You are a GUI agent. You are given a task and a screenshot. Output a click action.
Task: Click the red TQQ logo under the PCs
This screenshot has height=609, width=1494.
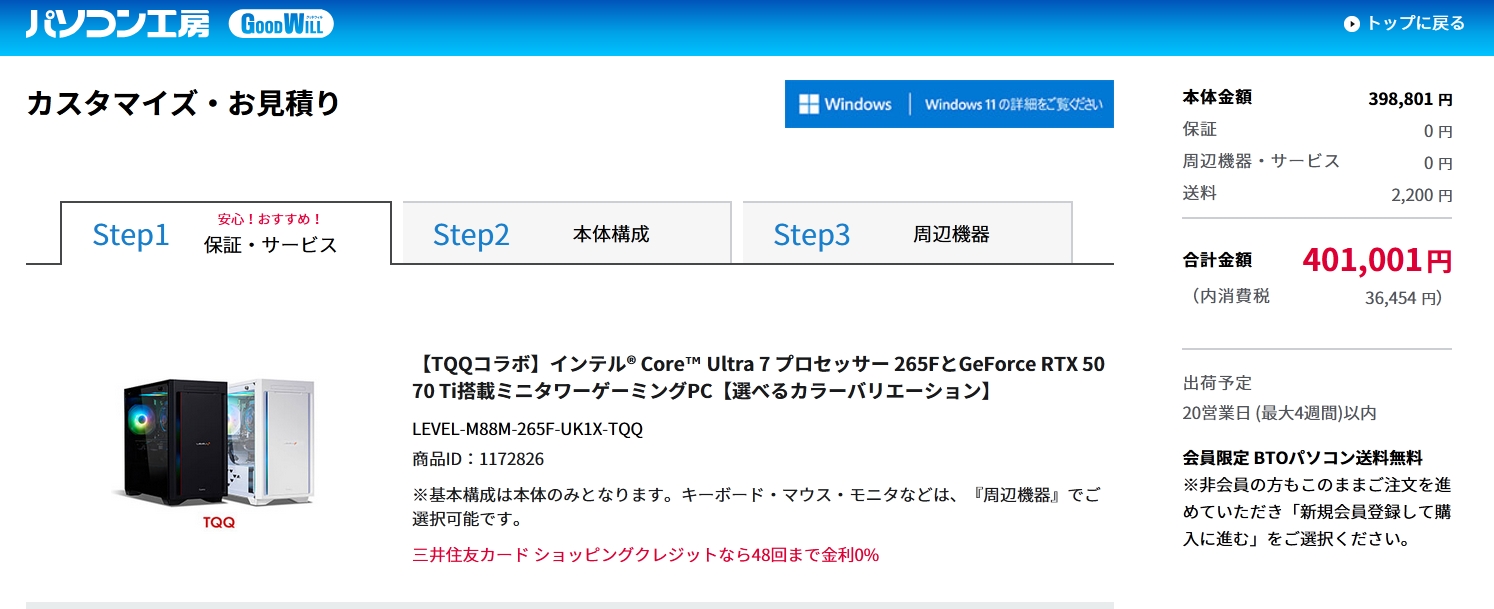(x=218, y=522)
